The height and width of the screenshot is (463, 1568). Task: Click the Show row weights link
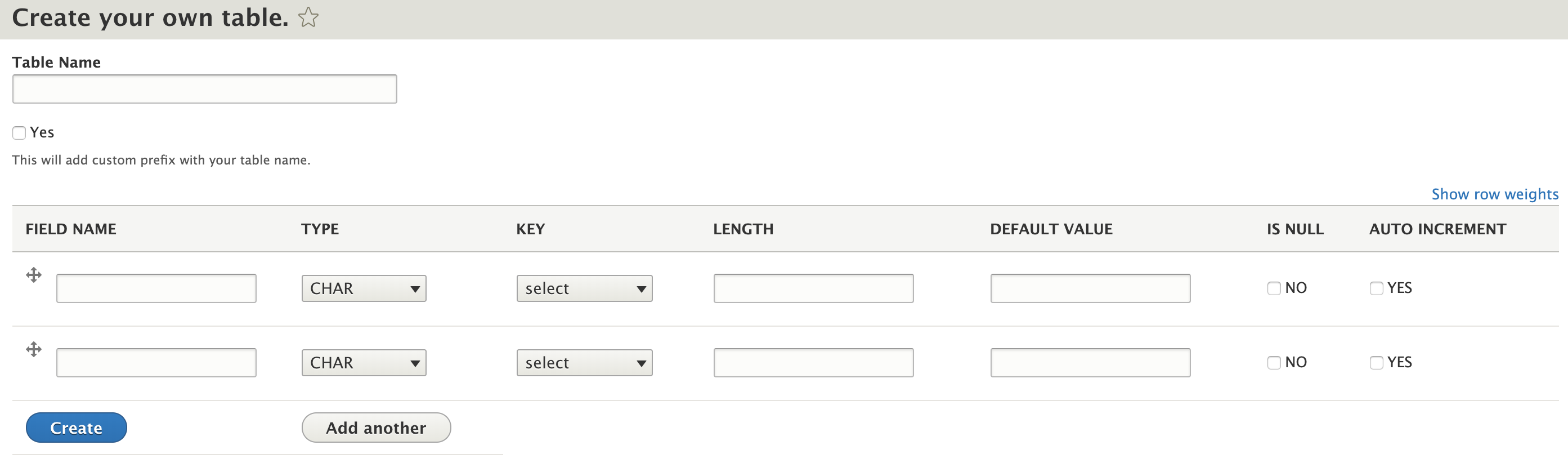(1494, 194)
